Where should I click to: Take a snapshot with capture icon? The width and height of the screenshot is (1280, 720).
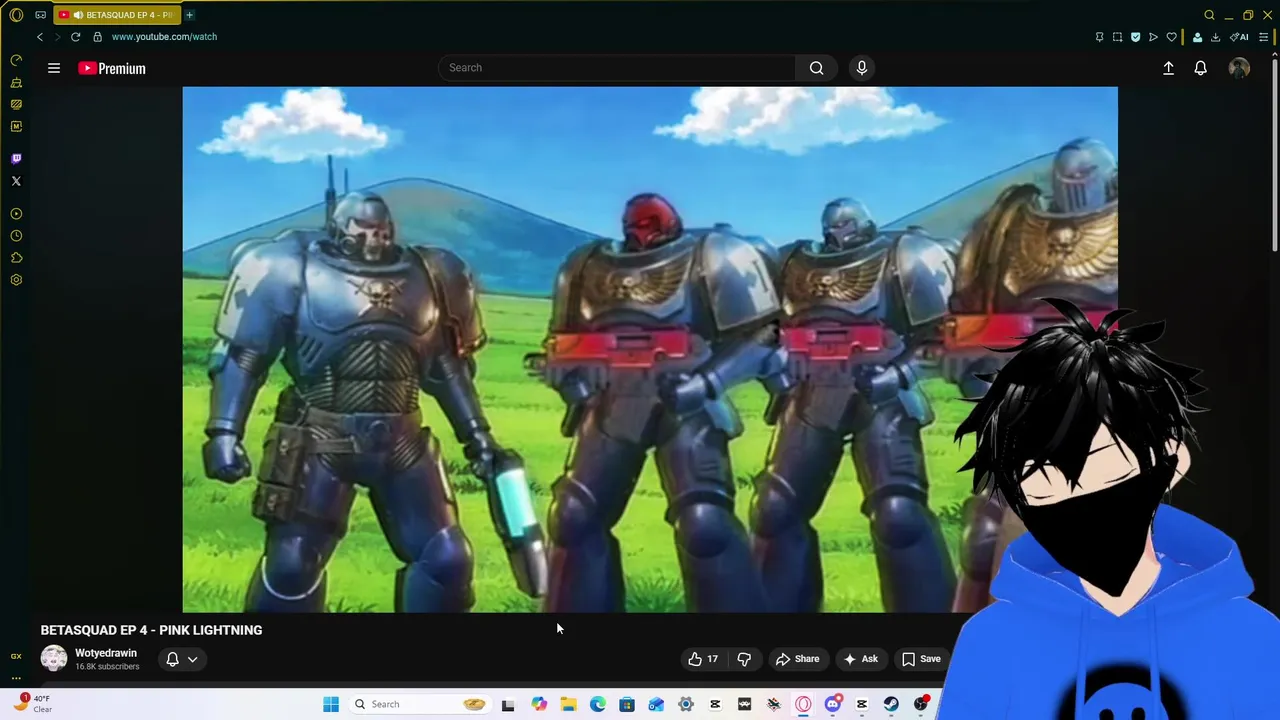point(1117,37)
